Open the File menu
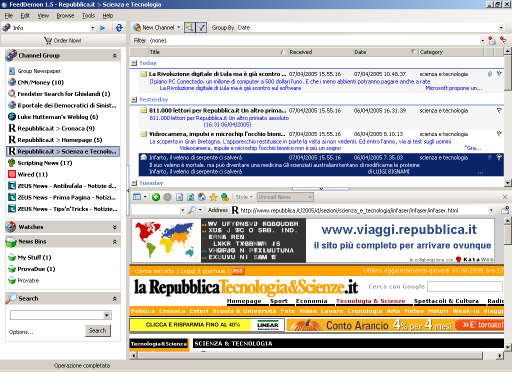The width and height of the screenshot is (512, 372). tap(8, 16)
